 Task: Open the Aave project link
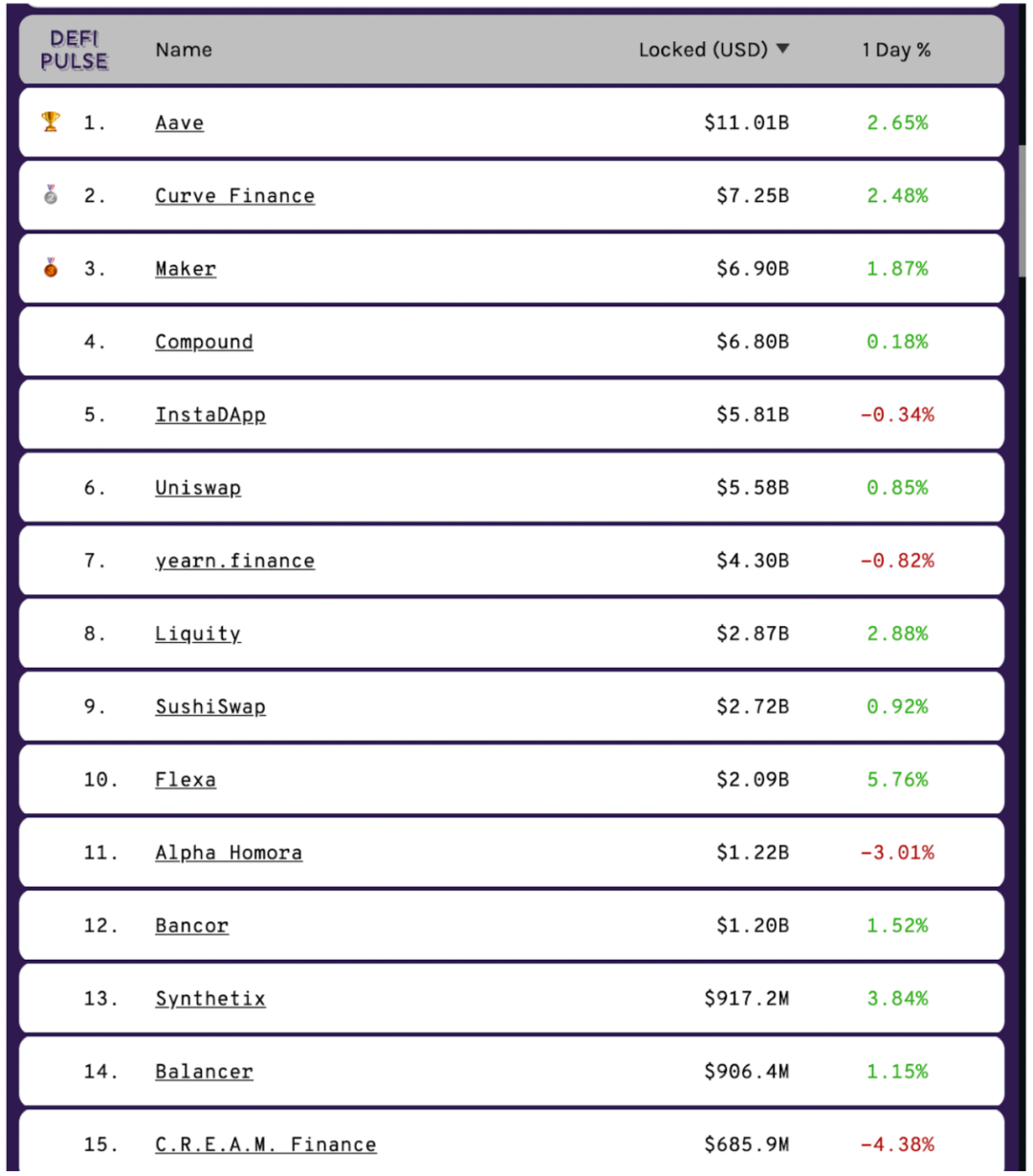(x=180, y=122)
